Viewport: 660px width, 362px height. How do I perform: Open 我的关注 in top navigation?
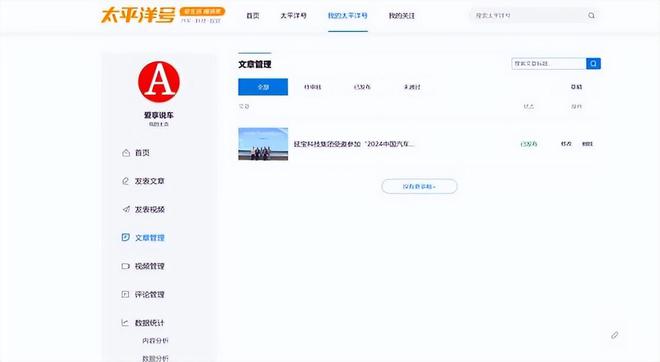402,16
